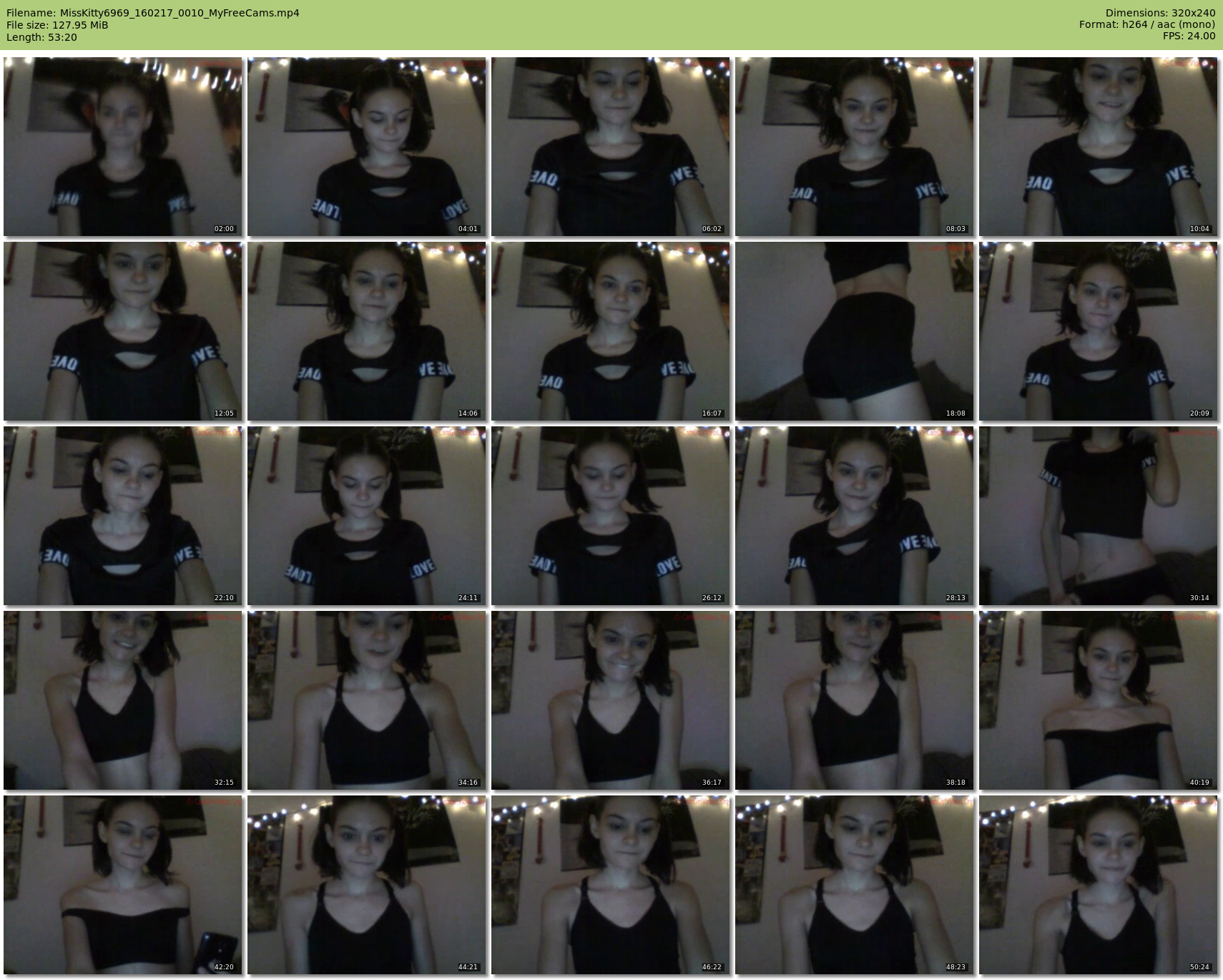
Task: Open the 14:06 thumbnail
Action: [367, 331]
